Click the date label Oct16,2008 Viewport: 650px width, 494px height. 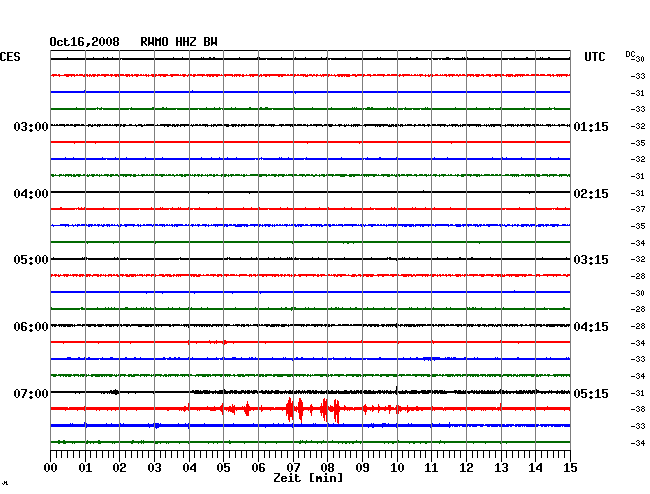[x=84, y=42]
